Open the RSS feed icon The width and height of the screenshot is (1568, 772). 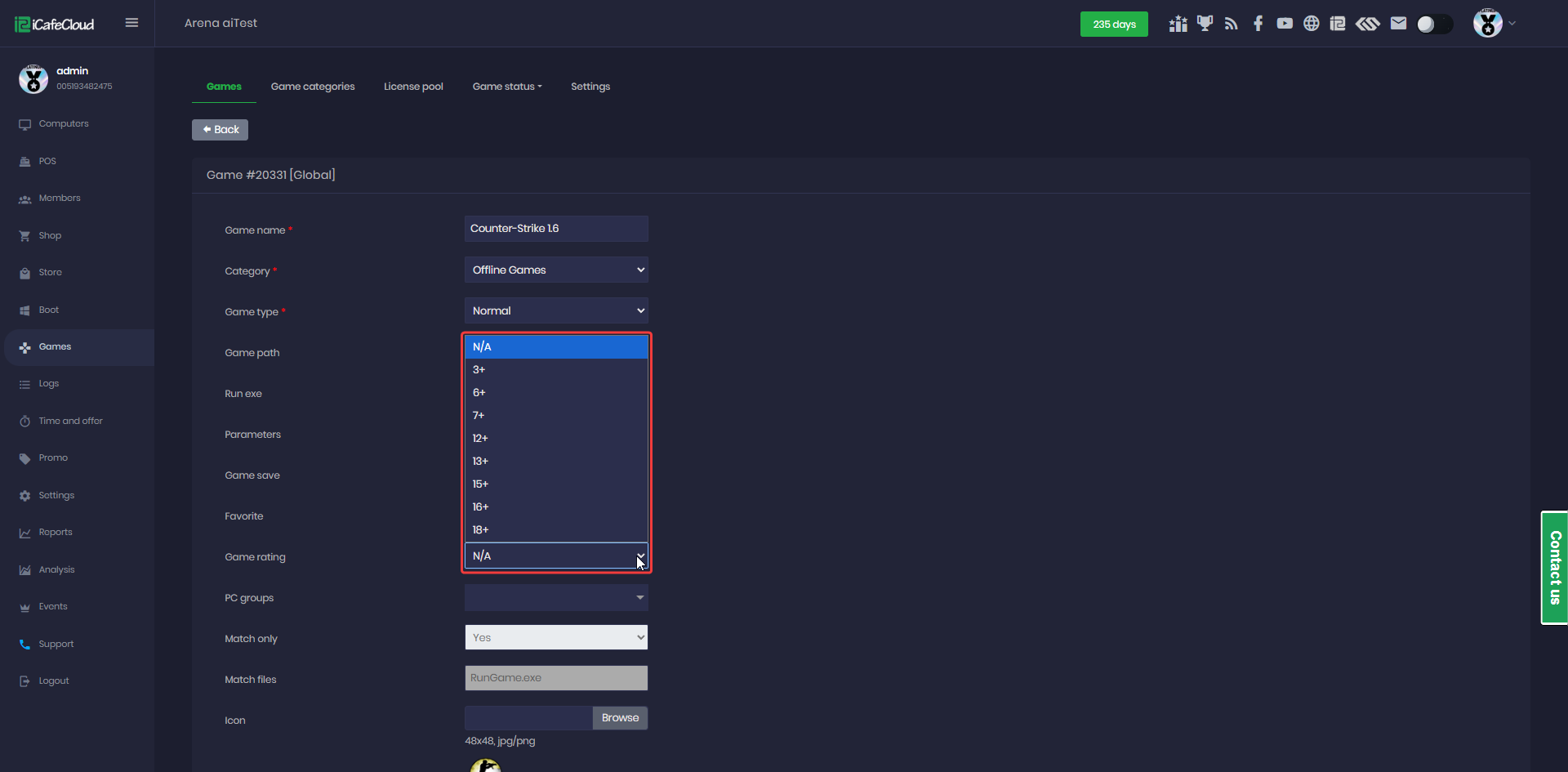click(x=1232, y=24)
